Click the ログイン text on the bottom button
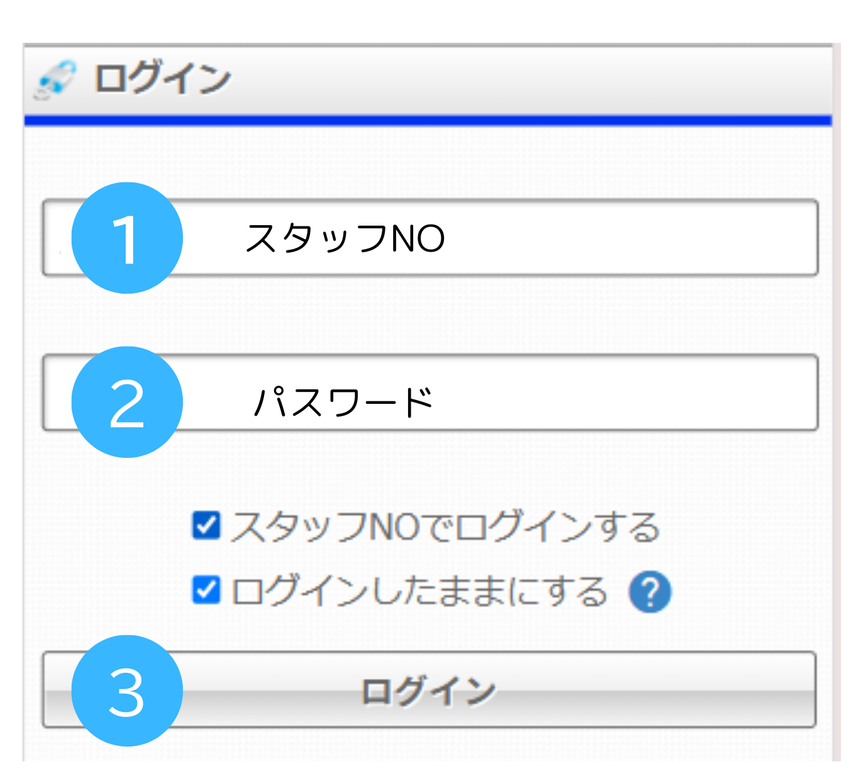The height and width of the screenshot is (768, 859). click(x=428, y=691)
